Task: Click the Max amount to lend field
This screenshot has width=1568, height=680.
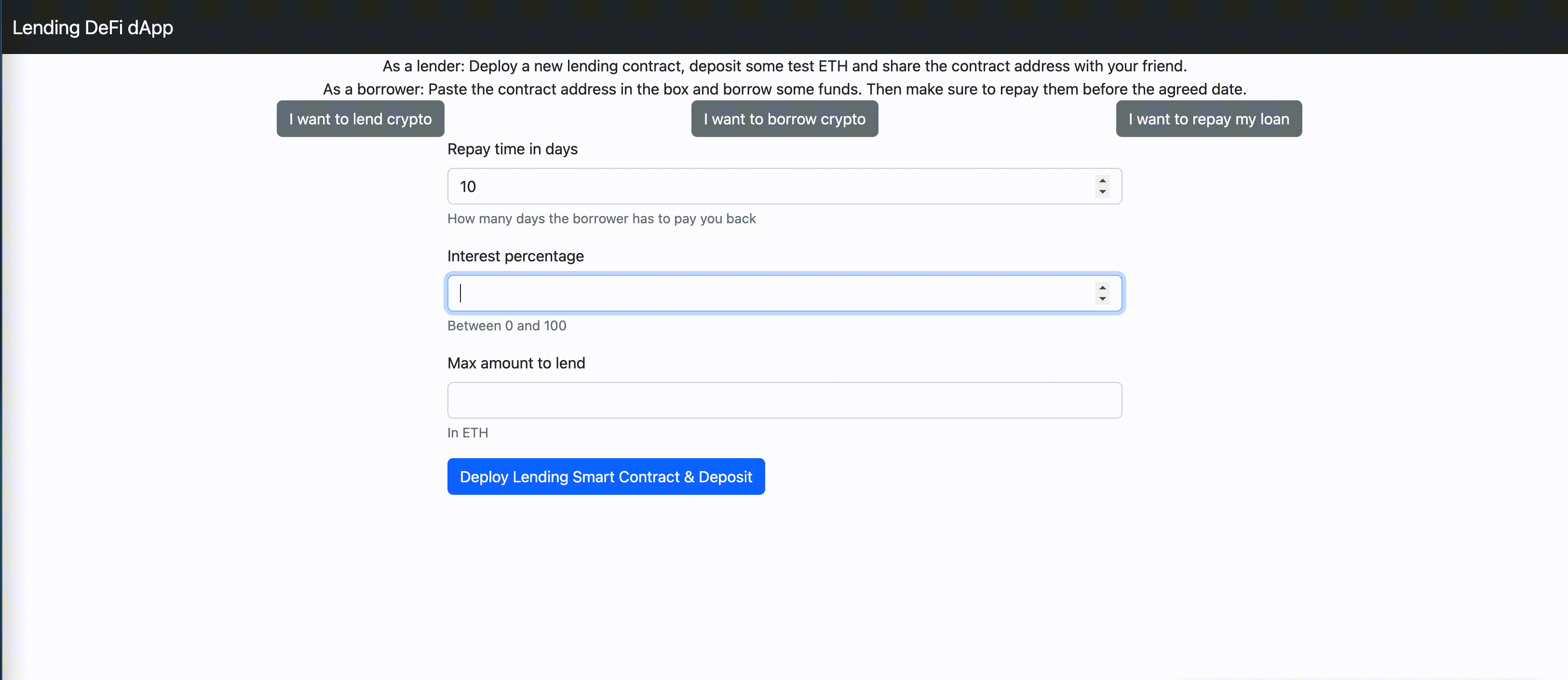Action: 784,400
